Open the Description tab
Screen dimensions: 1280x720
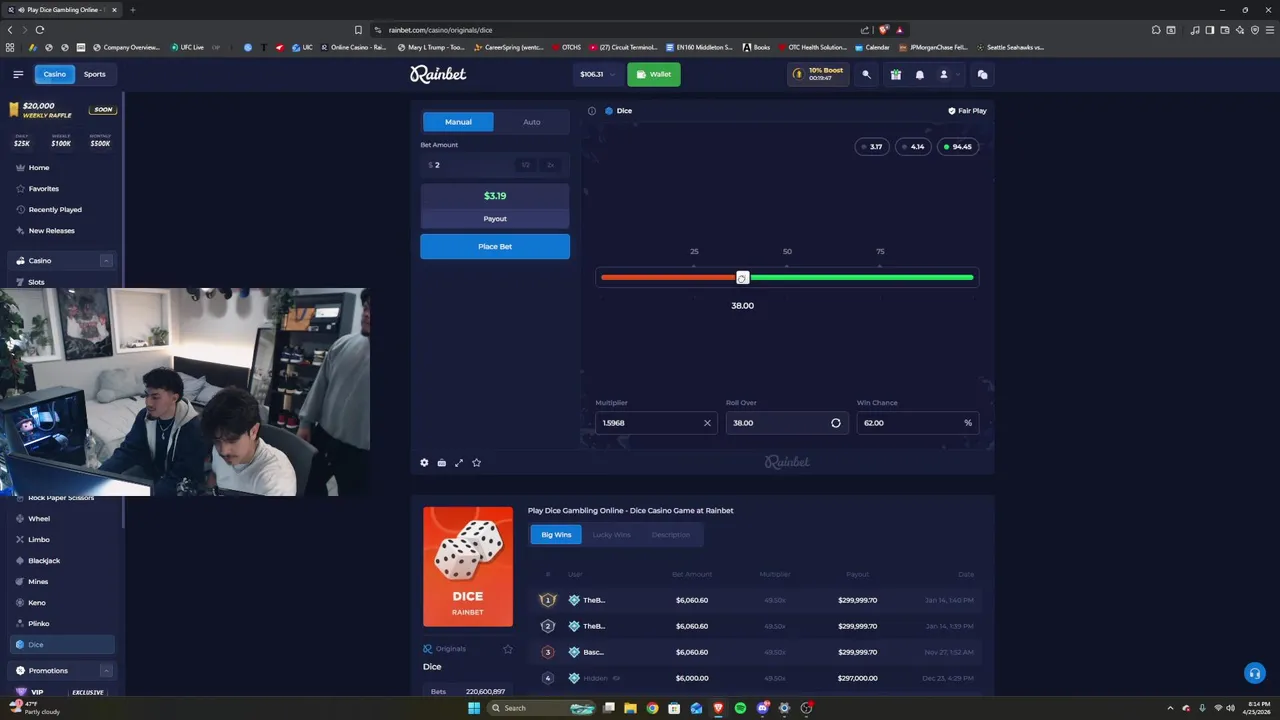tap(670, 535)
